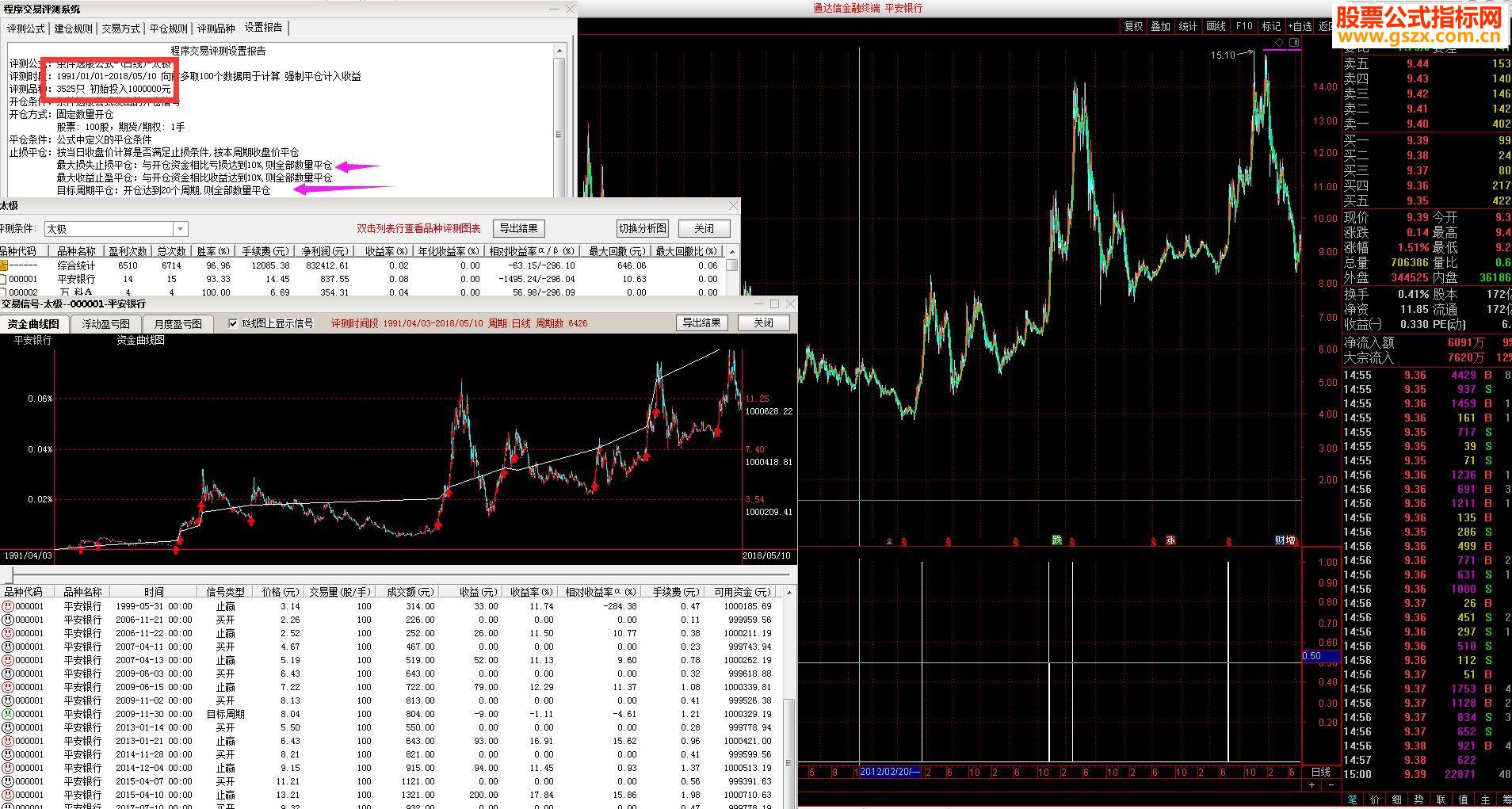Select the 值 tab at the bottom right

pos(1463,799)
